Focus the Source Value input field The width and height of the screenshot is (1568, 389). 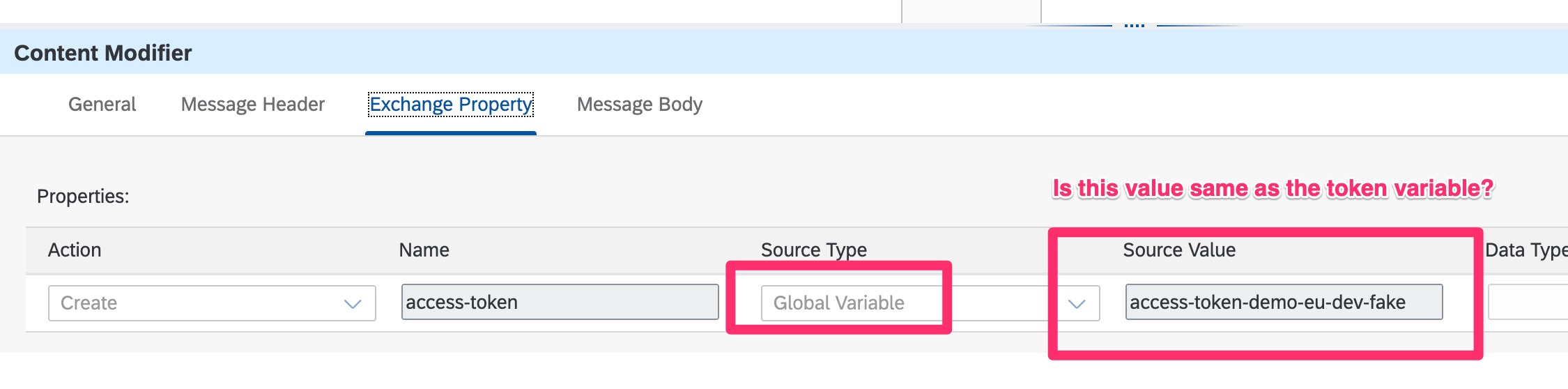(1283, 303)
